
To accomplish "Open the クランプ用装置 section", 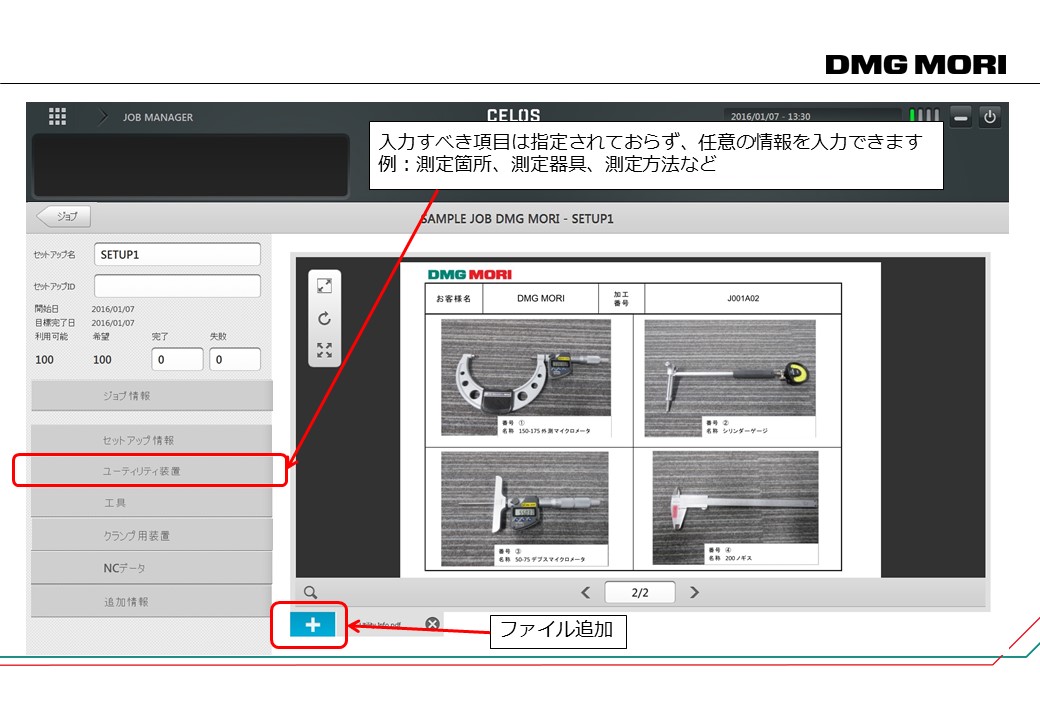I will (x=152, y=535).
